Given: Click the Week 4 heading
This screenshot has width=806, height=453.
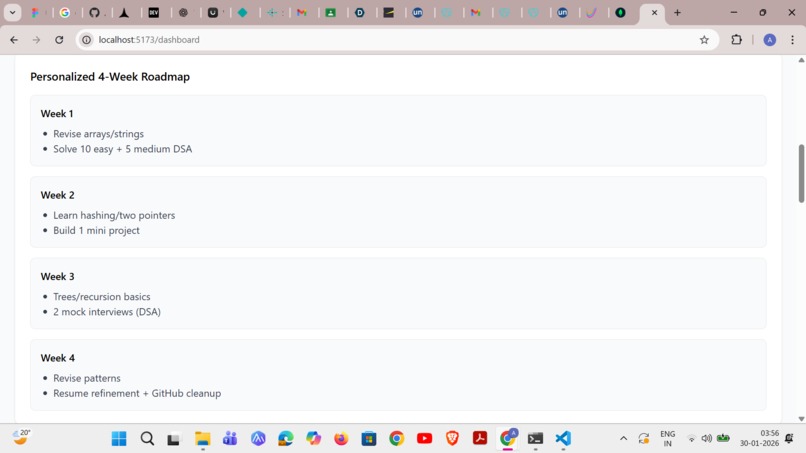Looking at the screenshot, I should tap(58, 358).
